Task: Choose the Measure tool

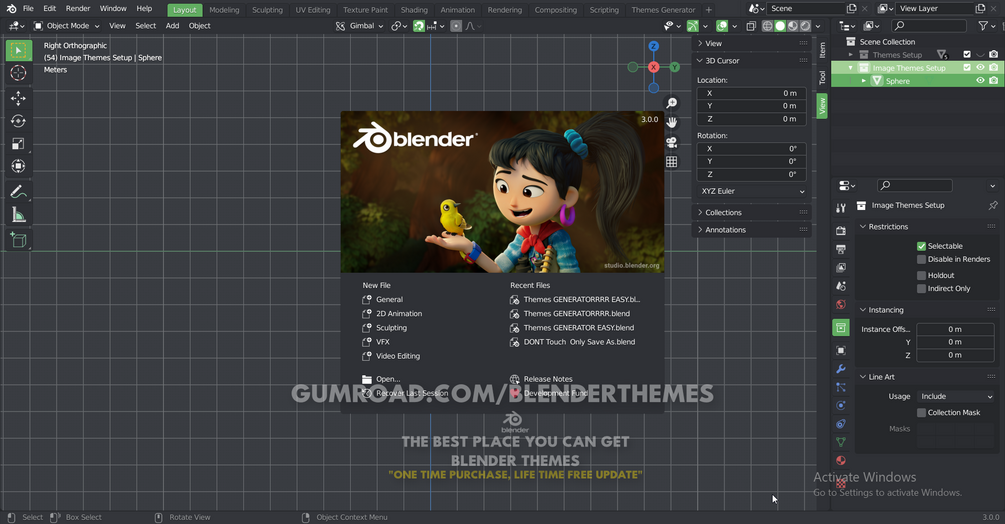Action: (19, 215)
